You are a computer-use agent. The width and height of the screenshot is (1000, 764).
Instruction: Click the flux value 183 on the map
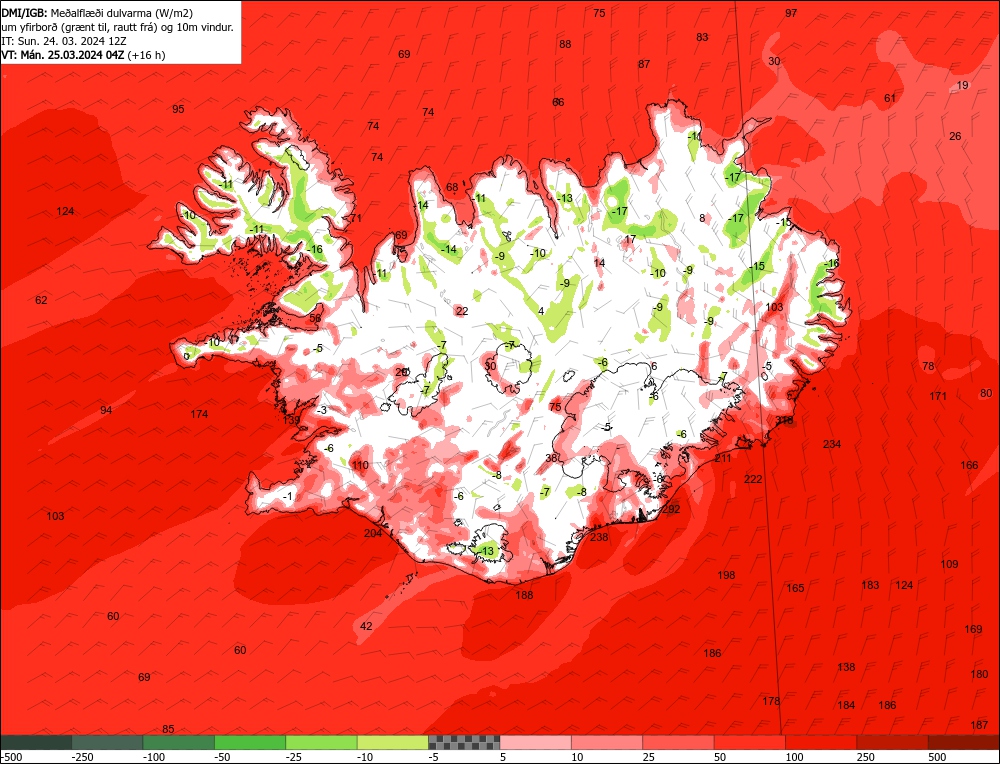click(x=870, y=585)
